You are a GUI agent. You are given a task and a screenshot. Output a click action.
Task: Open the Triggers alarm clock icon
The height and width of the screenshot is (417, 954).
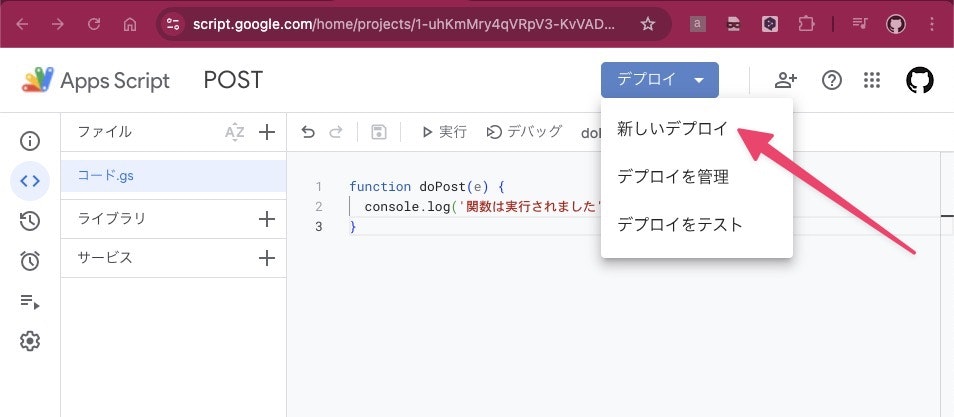[30, 261]
